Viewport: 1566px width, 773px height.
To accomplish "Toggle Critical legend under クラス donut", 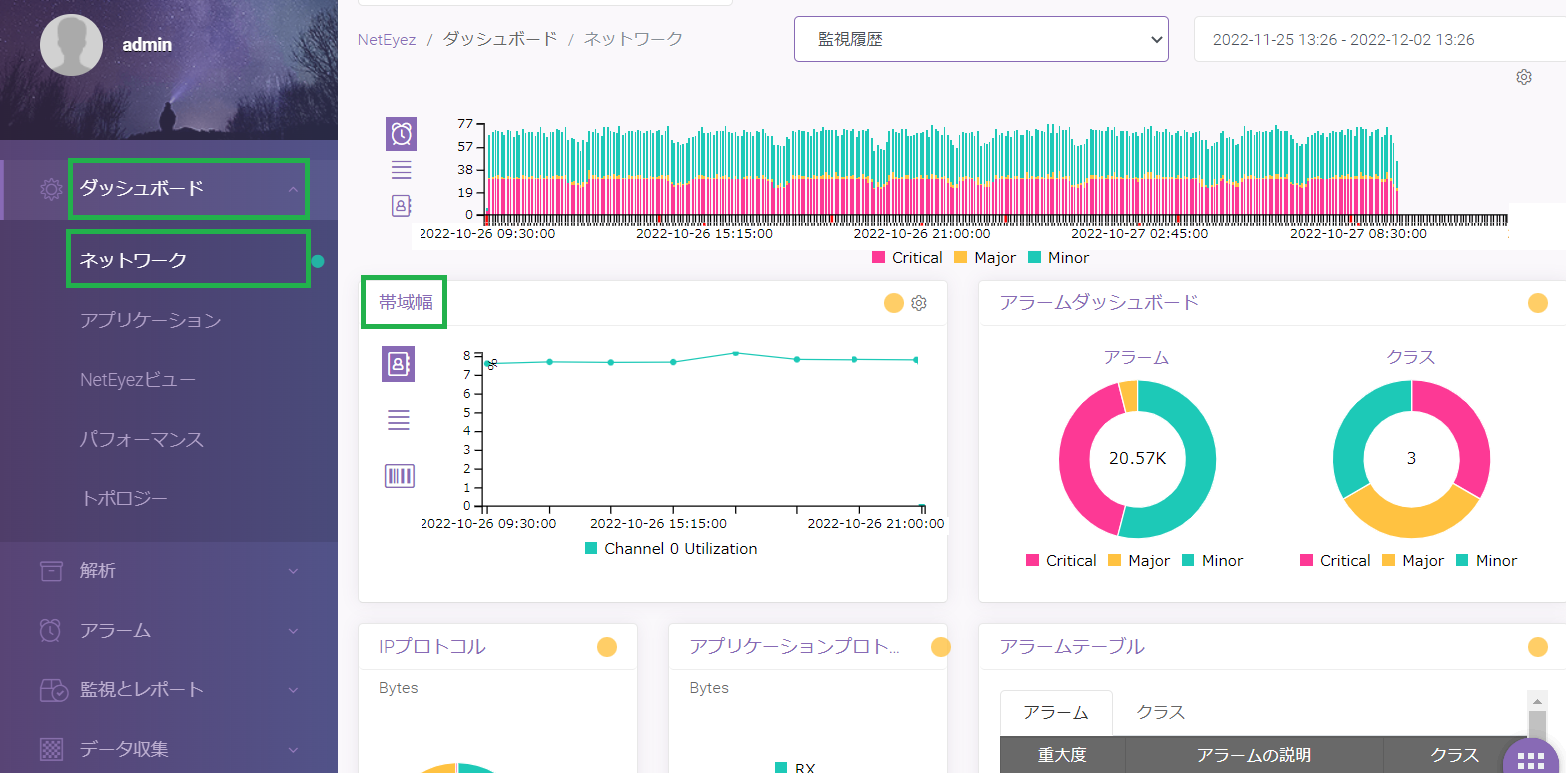I will [1335, 560].
